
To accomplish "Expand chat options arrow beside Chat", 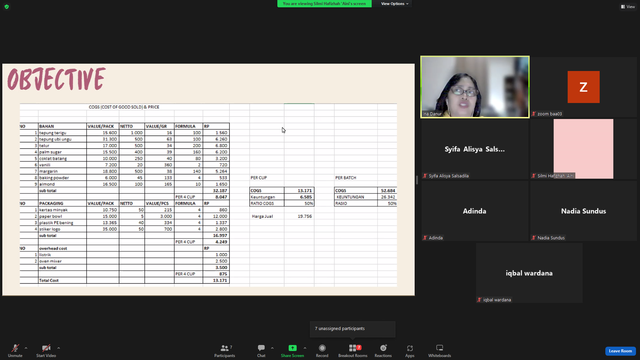I will 272,348.
